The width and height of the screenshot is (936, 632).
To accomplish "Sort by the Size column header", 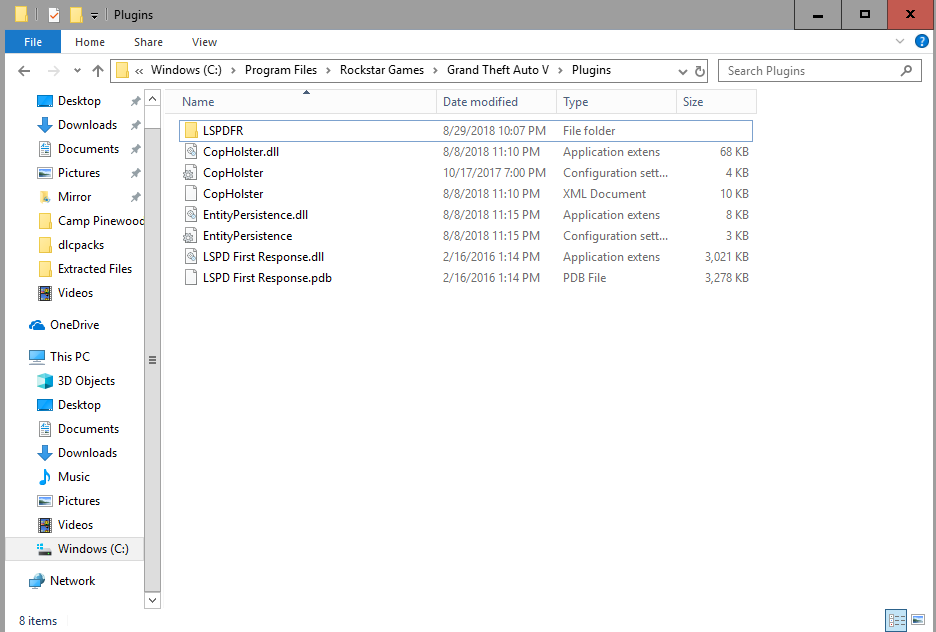I will (x=716, y=101).
